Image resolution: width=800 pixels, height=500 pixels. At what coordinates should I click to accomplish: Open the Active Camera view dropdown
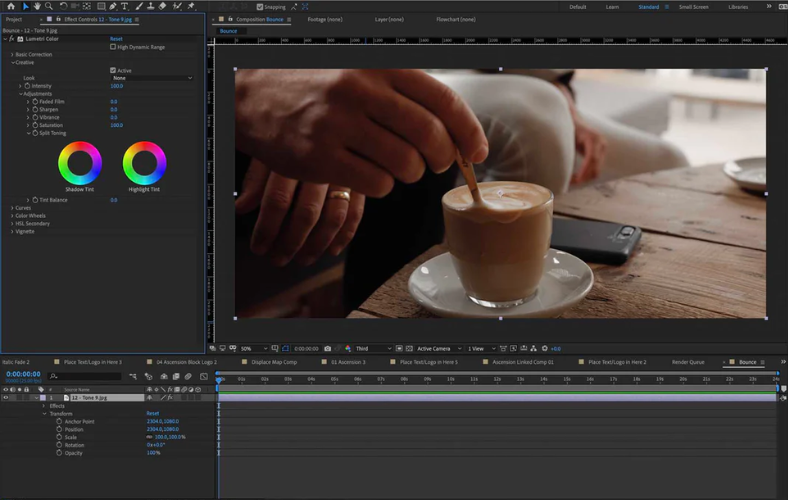[x=437, y=349]
